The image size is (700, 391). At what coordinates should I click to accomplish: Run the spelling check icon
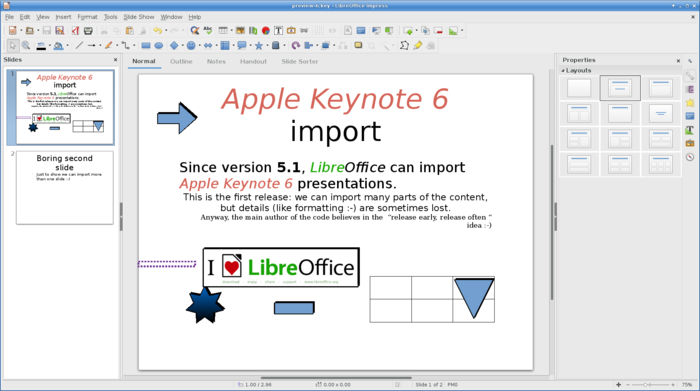click(x=208, y=30)
